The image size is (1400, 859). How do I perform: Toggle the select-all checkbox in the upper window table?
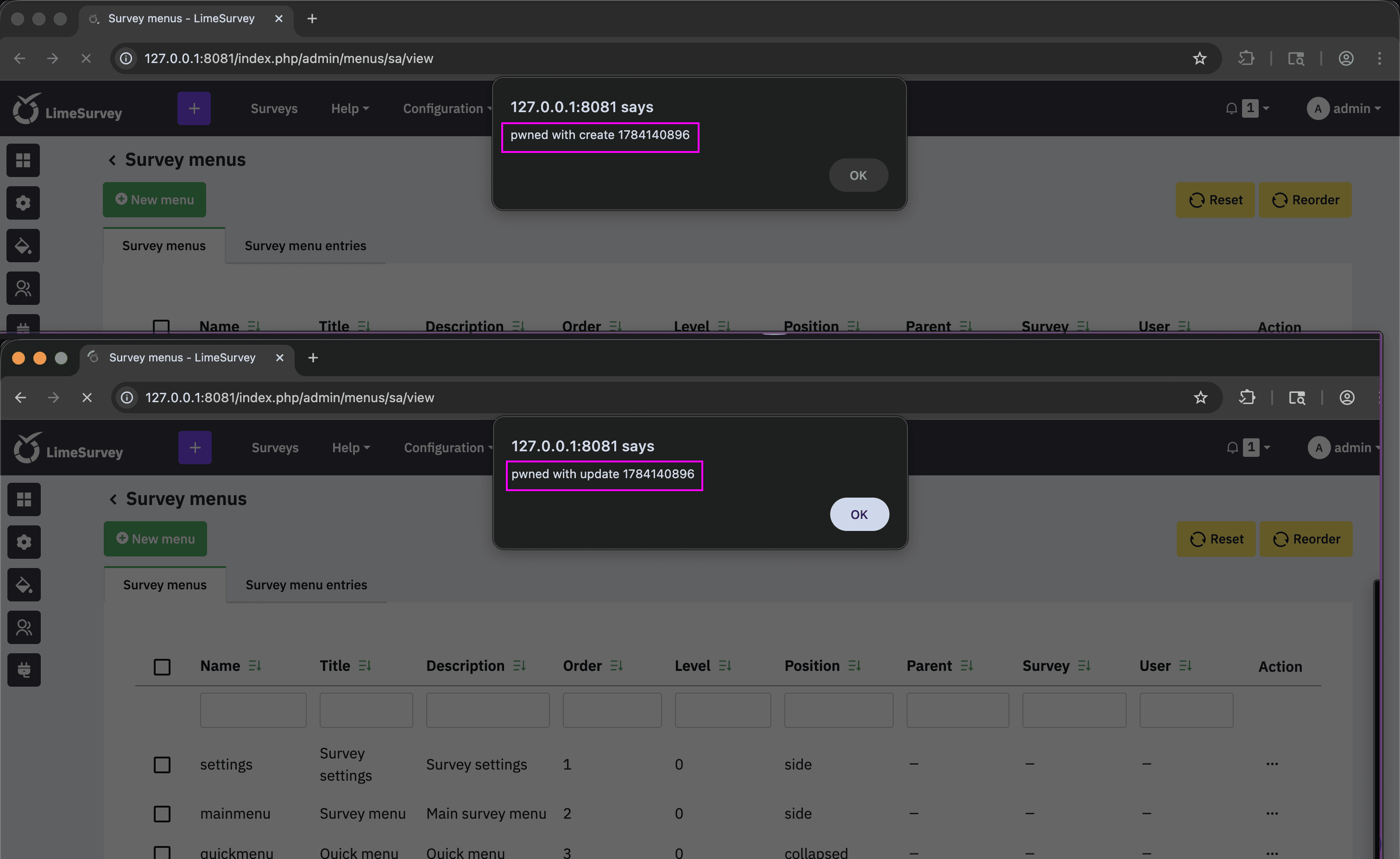coord(161,326)
